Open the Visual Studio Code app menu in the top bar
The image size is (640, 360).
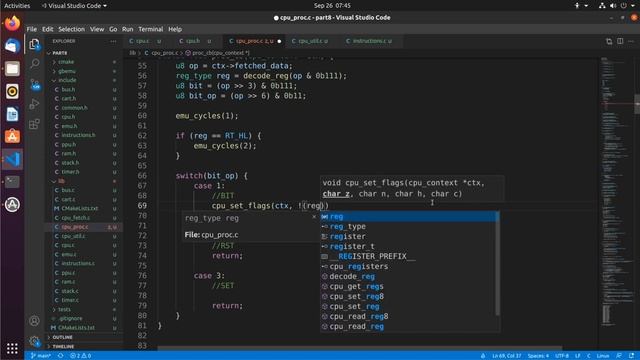point(74,6)
